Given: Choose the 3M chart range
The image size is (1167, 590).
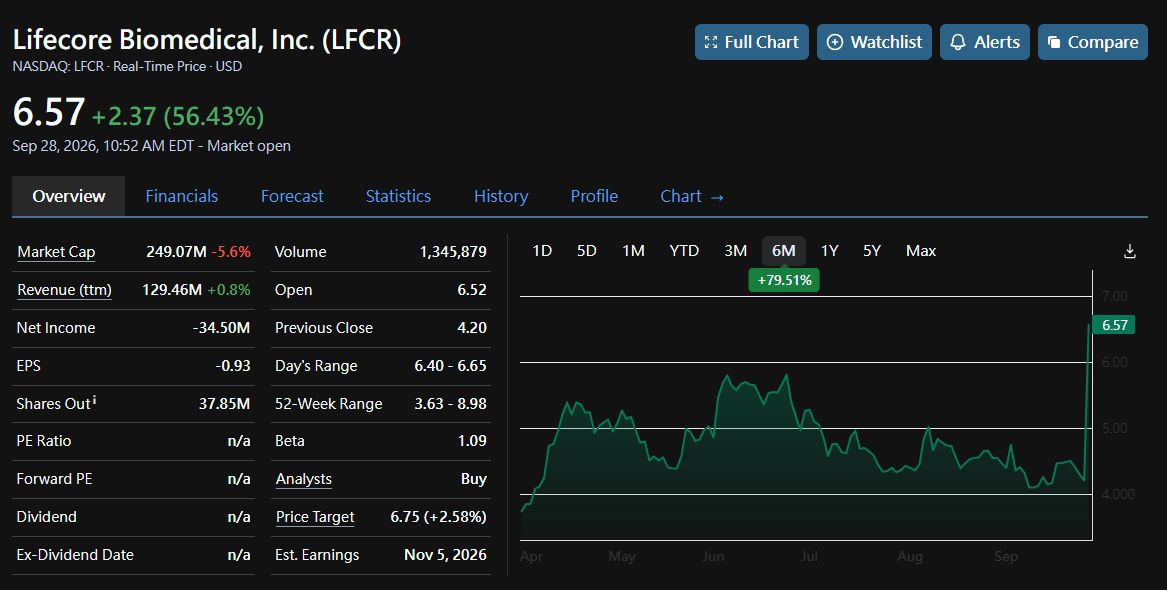Looking at the screenshot, I should click(x=735, y=251).
